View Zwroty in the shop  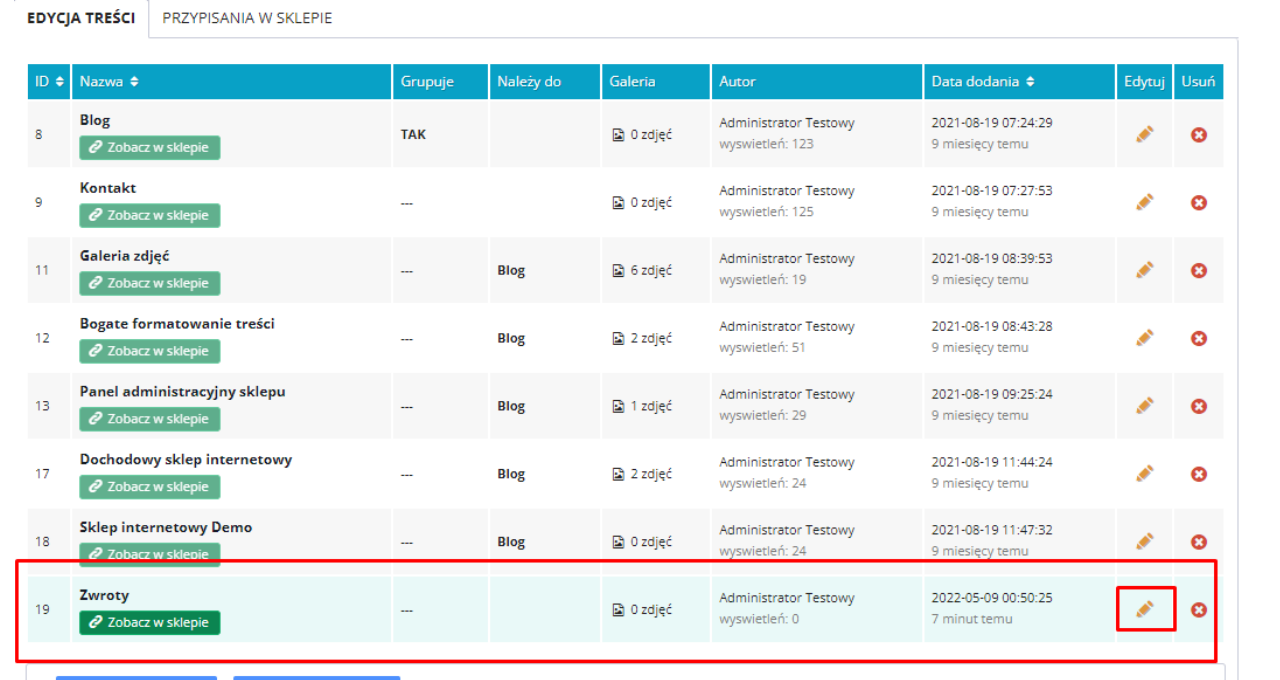150,622
